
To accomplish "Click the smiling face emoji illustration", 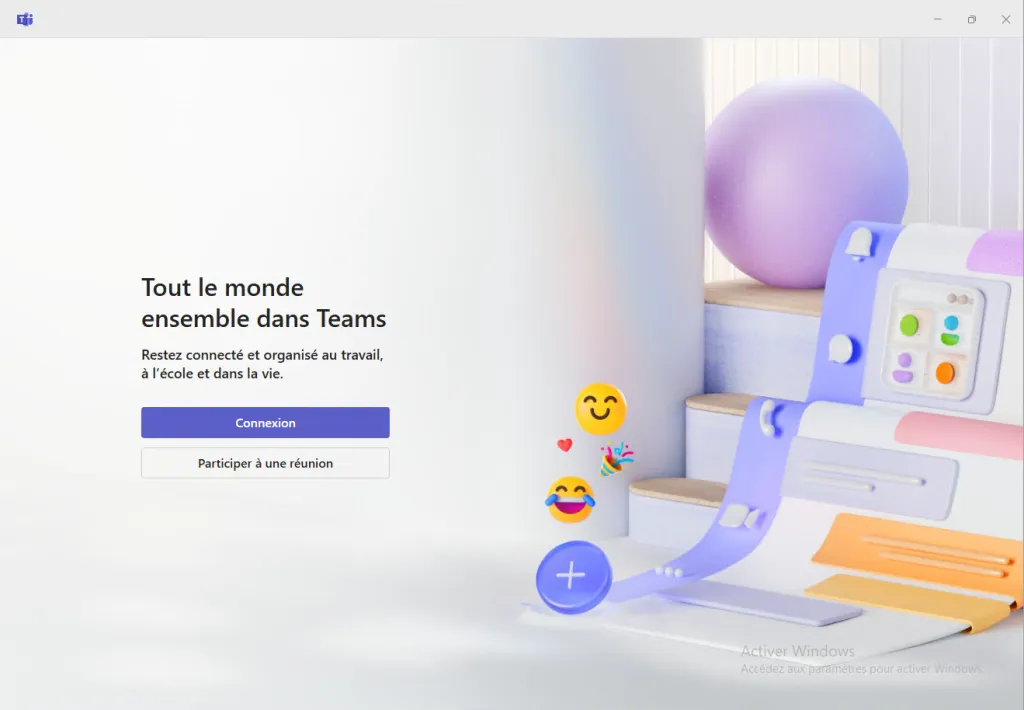I will click(x=601, y=409).
